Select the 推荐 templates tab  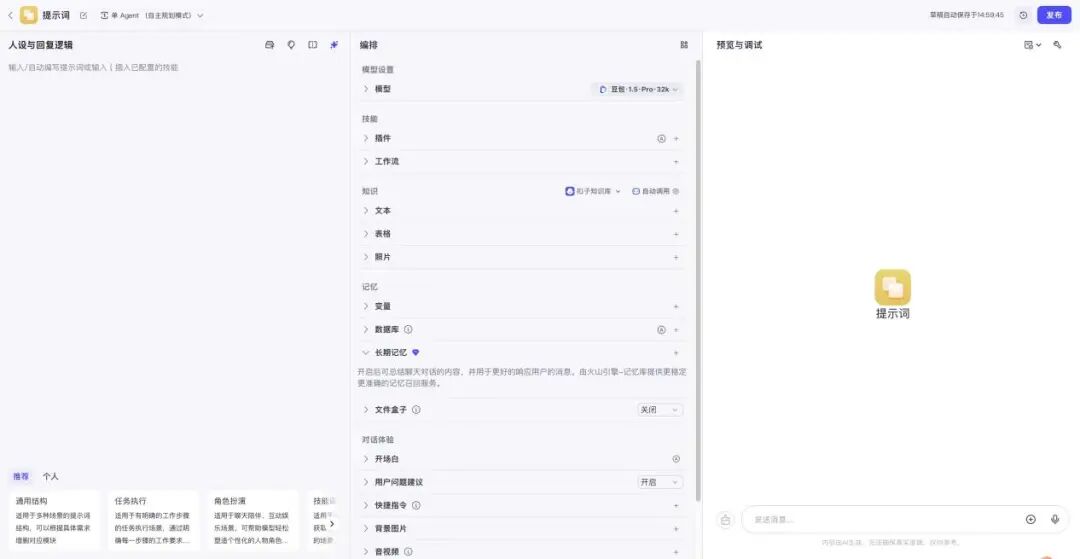(x=21, y=476)
